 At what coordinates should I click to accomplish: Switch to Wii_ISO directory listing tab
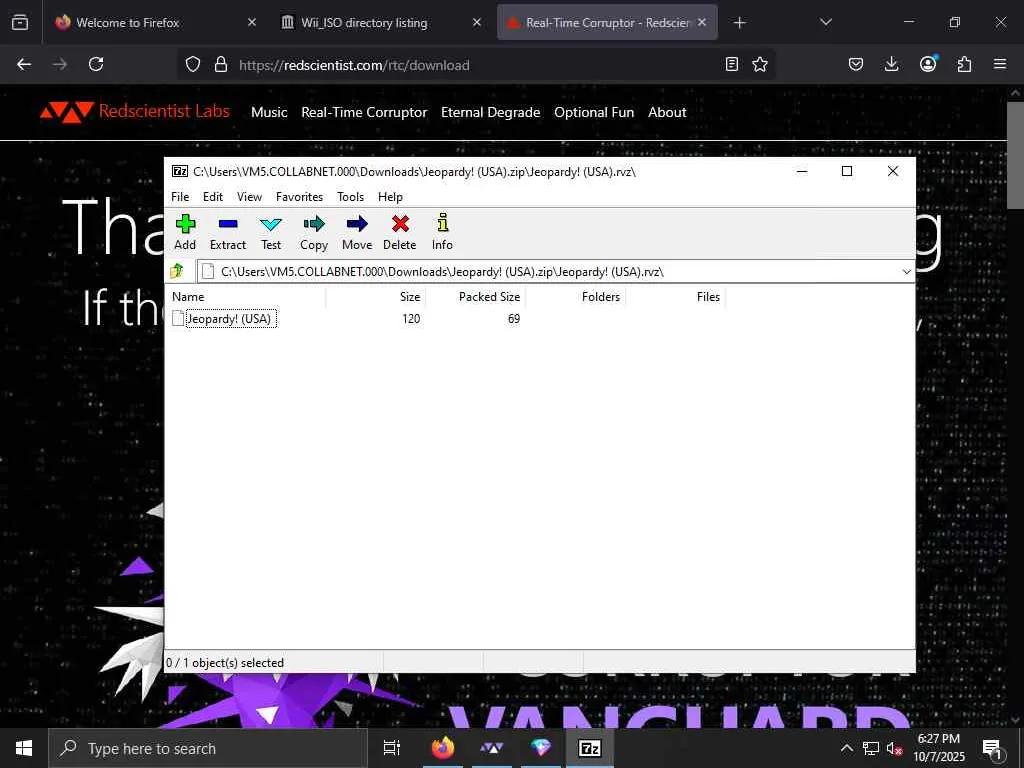[383, 22]
